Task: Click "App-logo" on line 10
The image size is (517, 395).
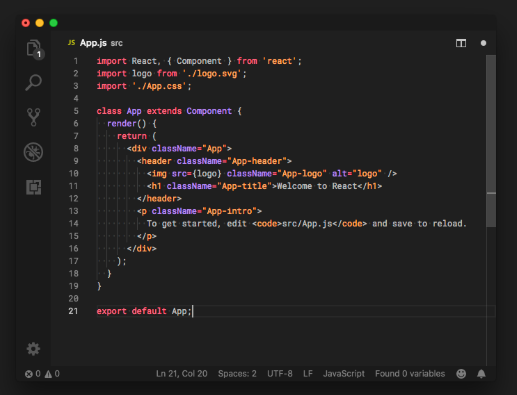Action: tap(302, 174)
